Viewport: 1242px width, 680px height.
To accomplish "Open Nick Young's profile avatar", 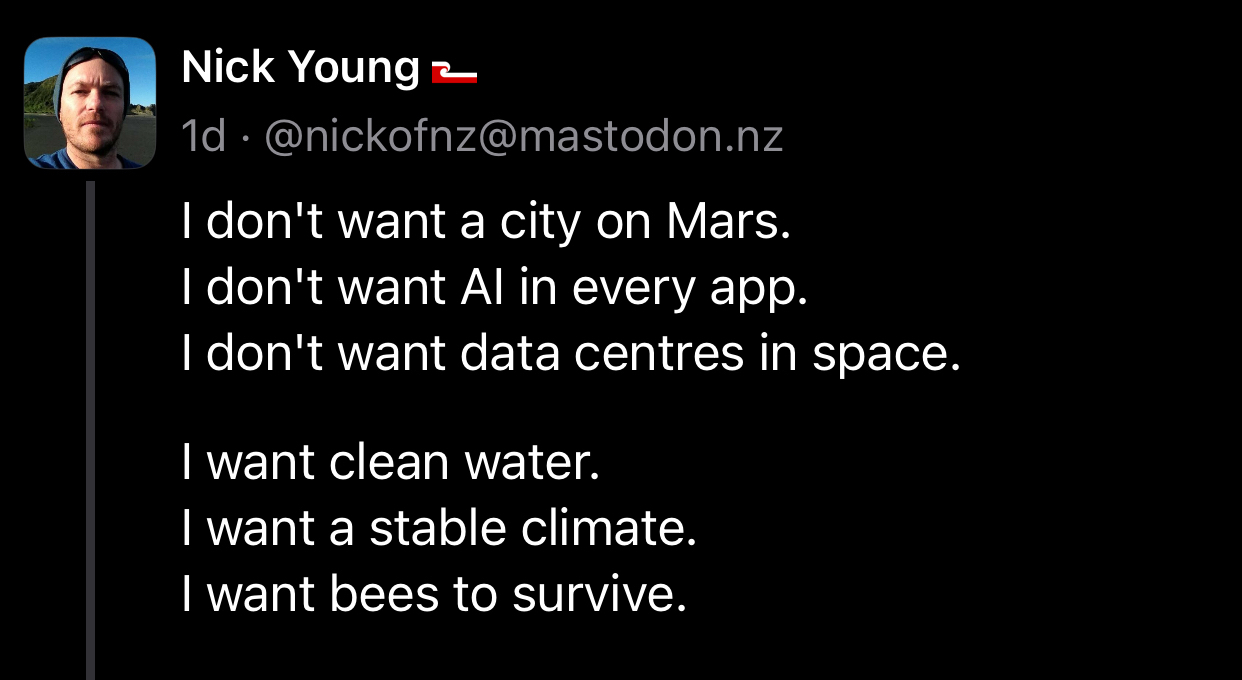I will click(x=90, y=103).
